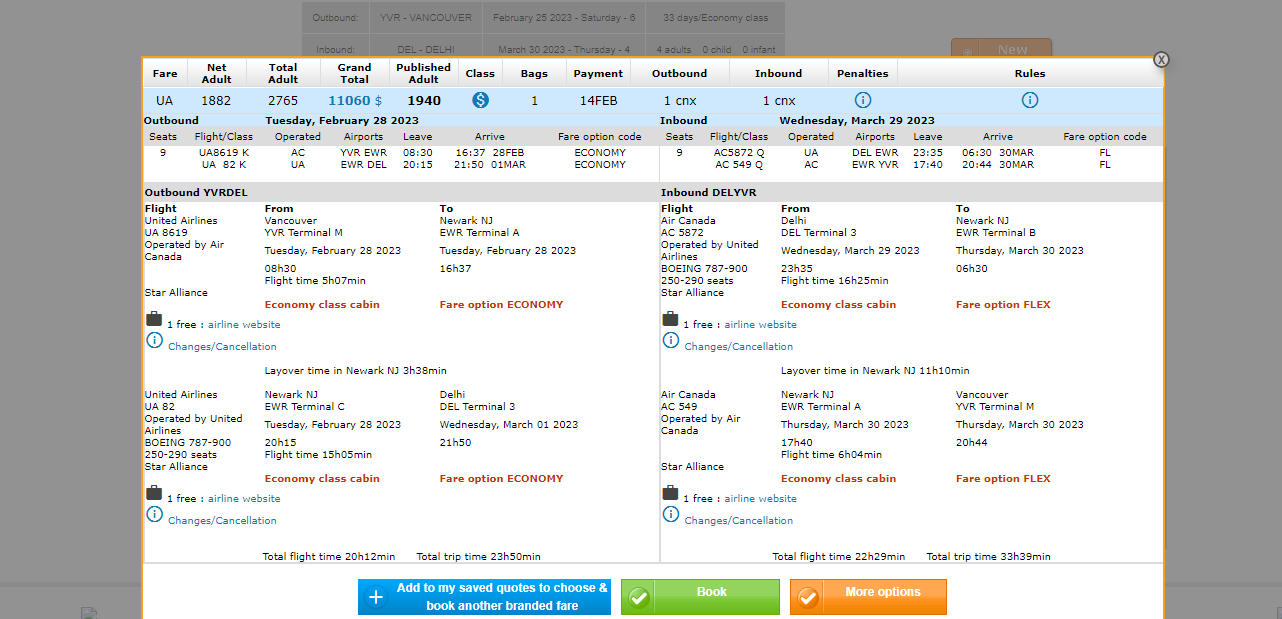This screenshot has width=1282, height=619.
Task: Add quote to my saved quotes
Action: coord(484,597)
